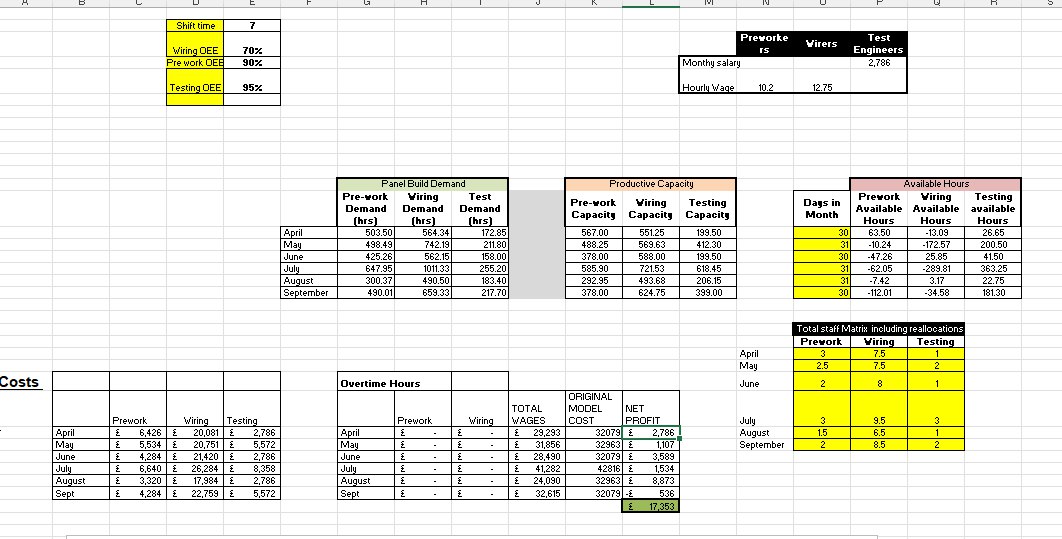Select September prework available hours -112.01

coord(878,293)
